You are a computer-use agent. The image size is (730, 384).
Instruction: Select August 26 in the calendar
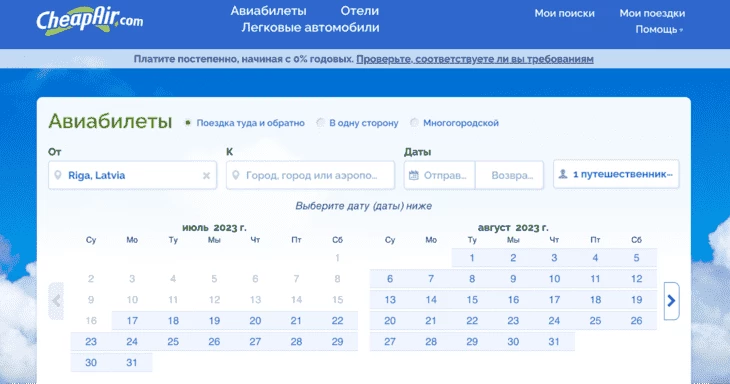[636, 321]
